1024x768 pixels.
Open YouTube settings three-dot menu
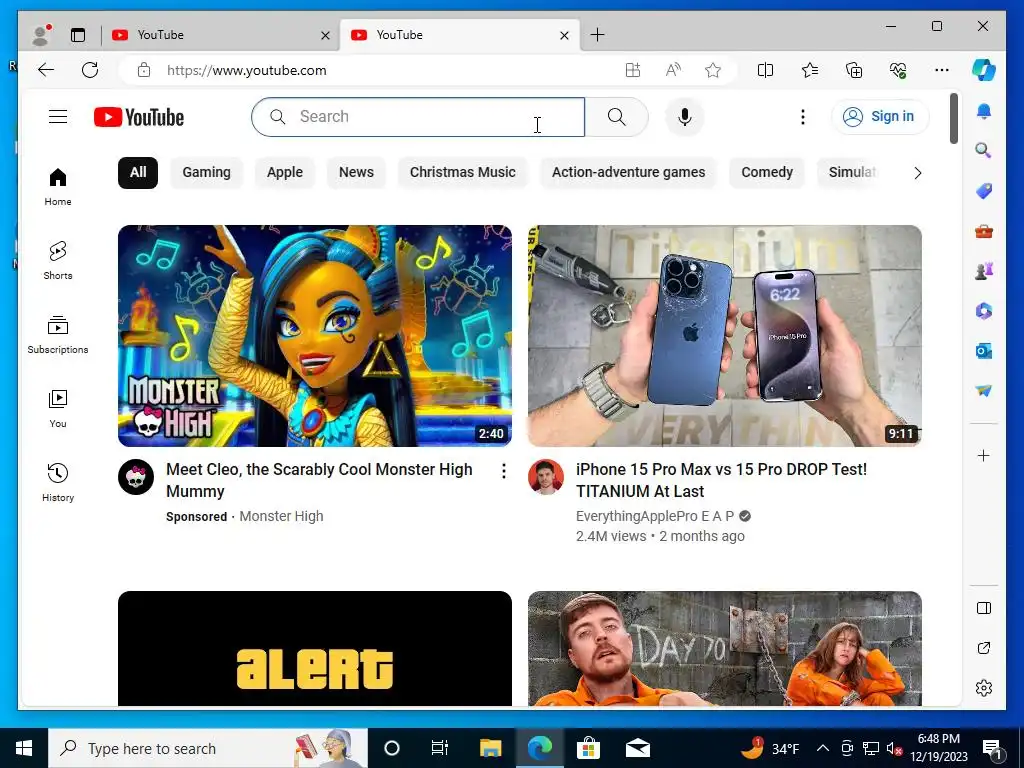click(803, 117)
